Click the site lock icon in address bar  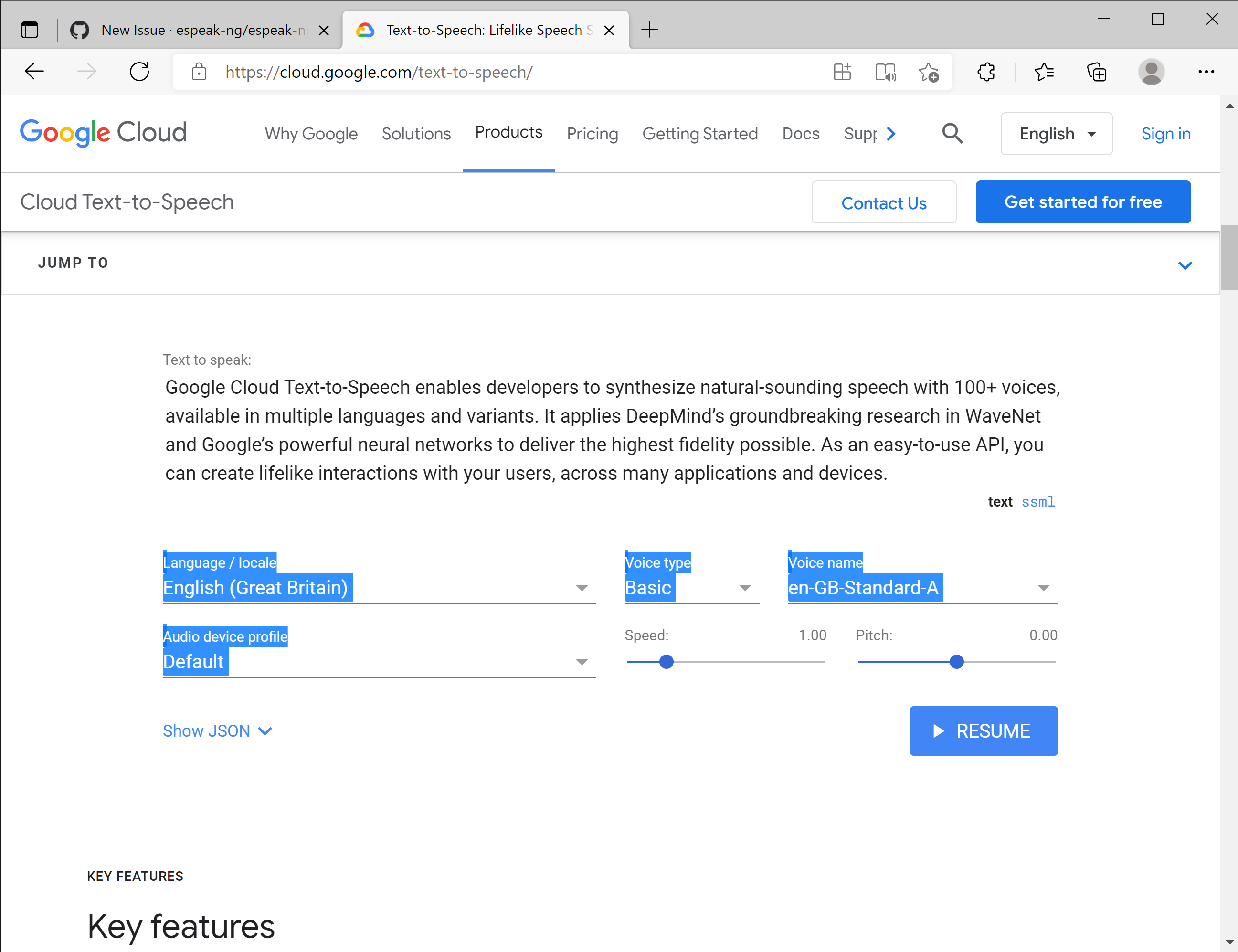(x=199, y=72)
